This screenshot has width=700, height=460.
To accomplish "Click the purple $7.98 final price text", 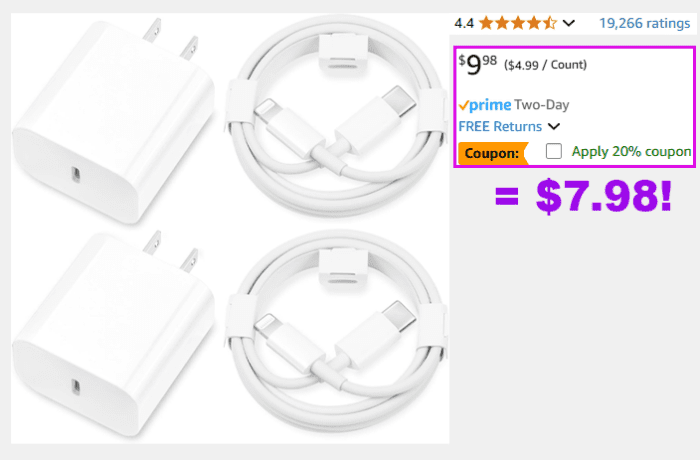I will 584,197.
